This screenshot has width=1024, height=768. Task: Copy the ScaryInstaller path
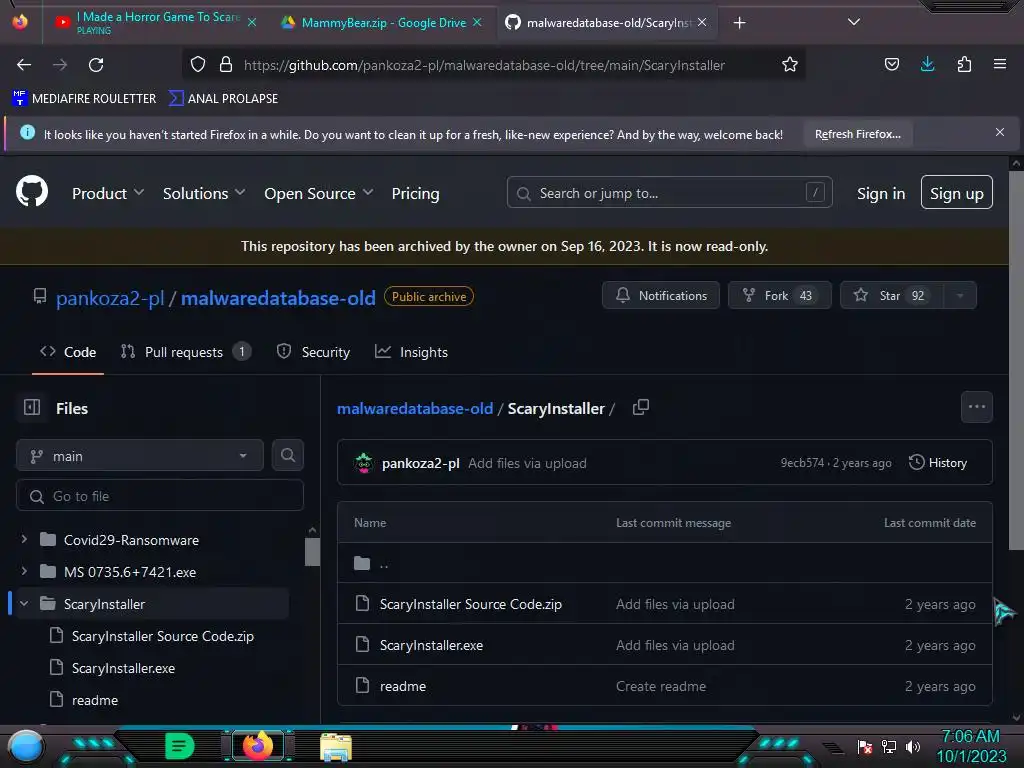point(641,408)
